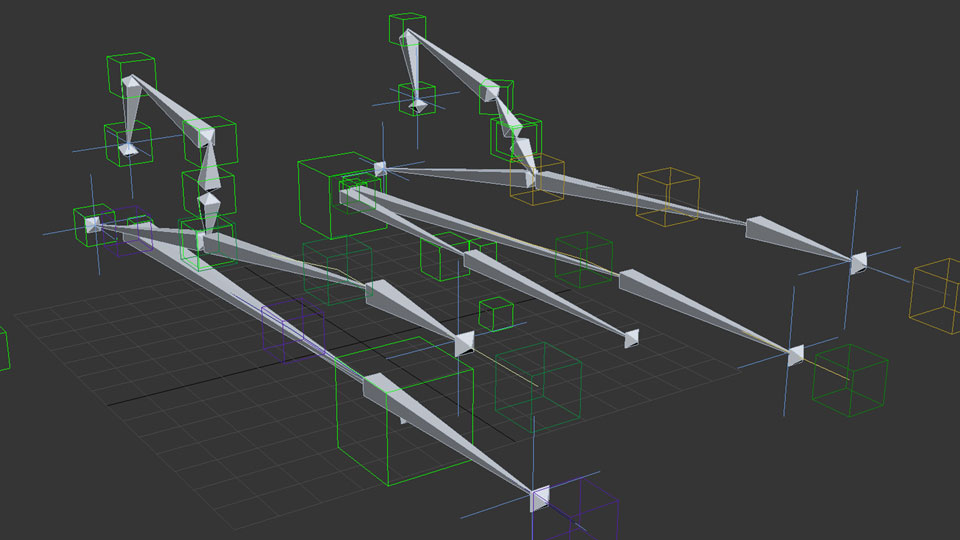
Task: Click the far leg's foot bone tip
Action: (418, 104)
